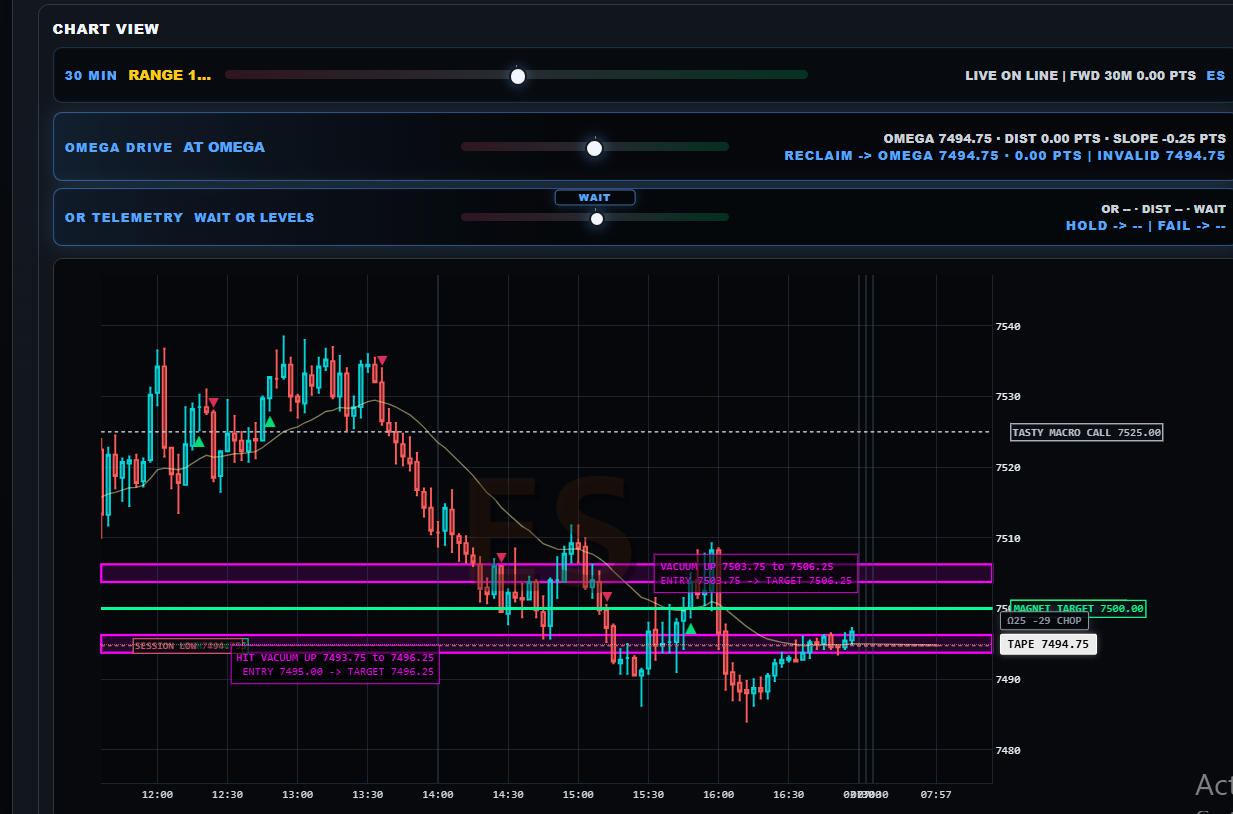This screenshot has width=1233, height=814.
Task: Click the LIVE ON LINE | FWD 30M text
Action: click(1080, 75)
